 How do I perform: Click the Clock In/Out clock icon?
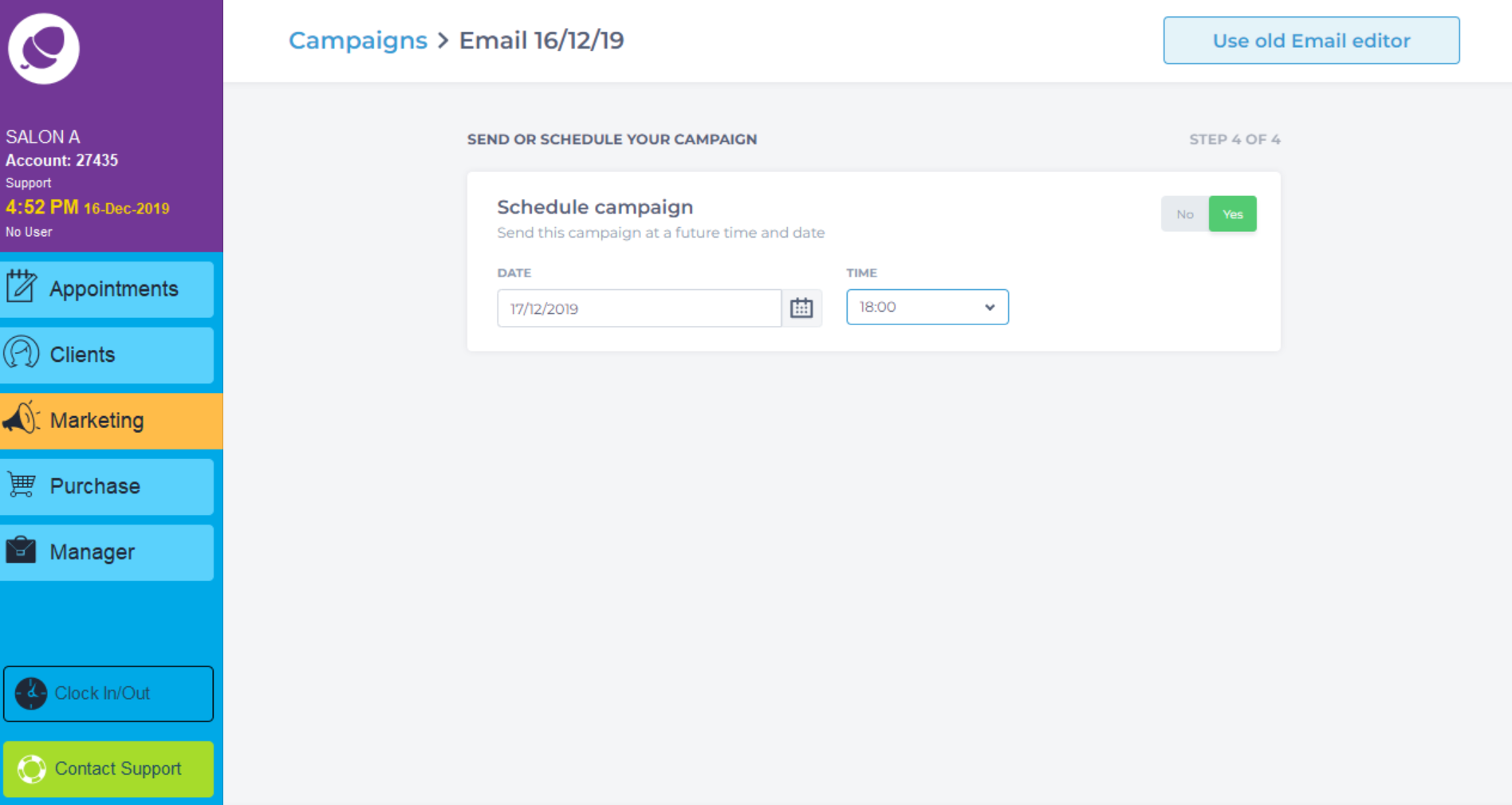click(x=31, y=693)
